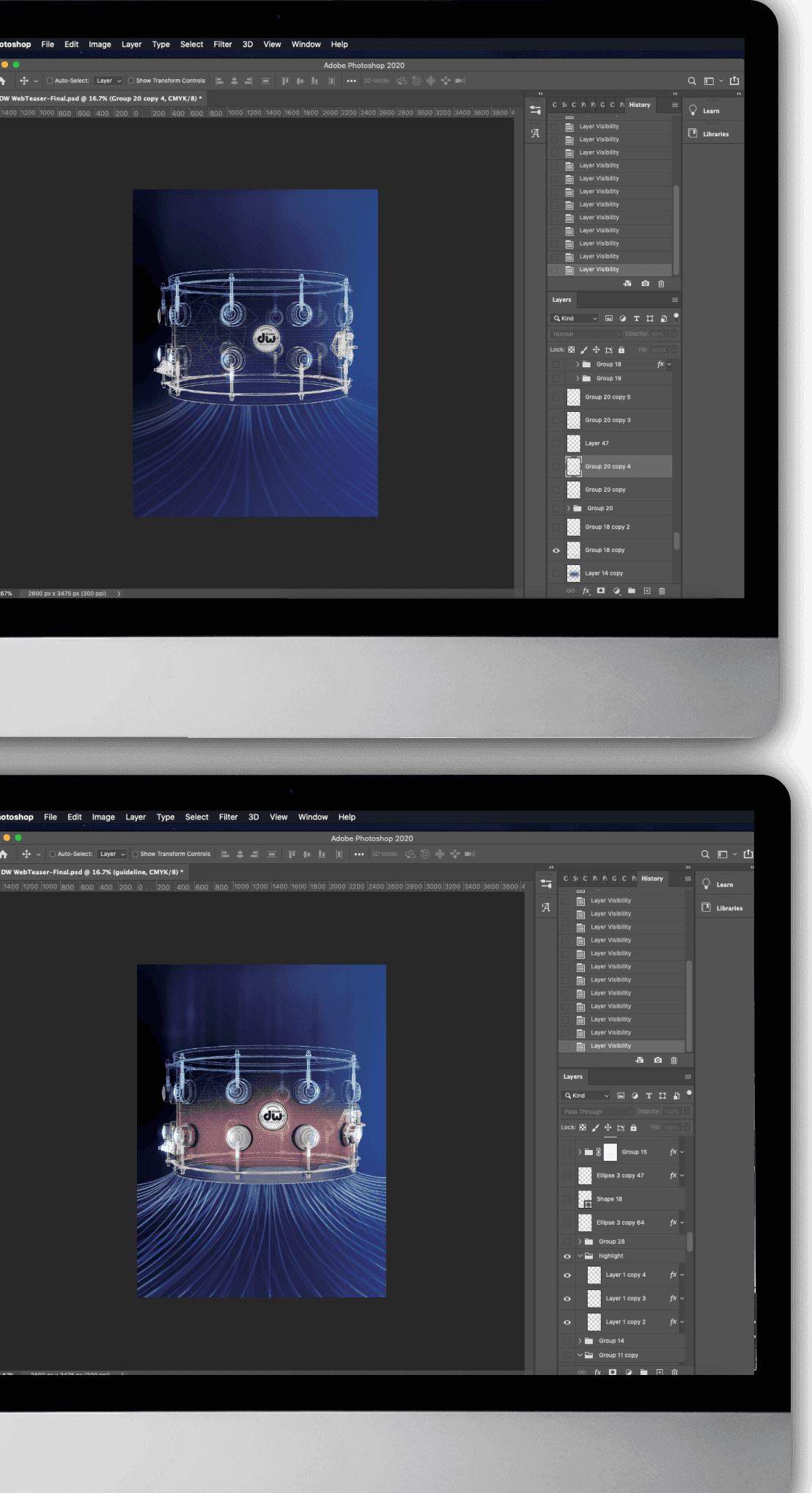This screenshot has width=812, height=1493.
Task: Hide the highlight group
Action: [x=566, y=1256]
